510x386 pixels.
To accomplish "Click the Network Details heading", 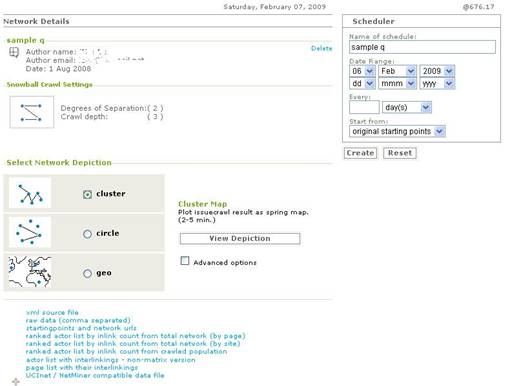I will coord(36,21).
